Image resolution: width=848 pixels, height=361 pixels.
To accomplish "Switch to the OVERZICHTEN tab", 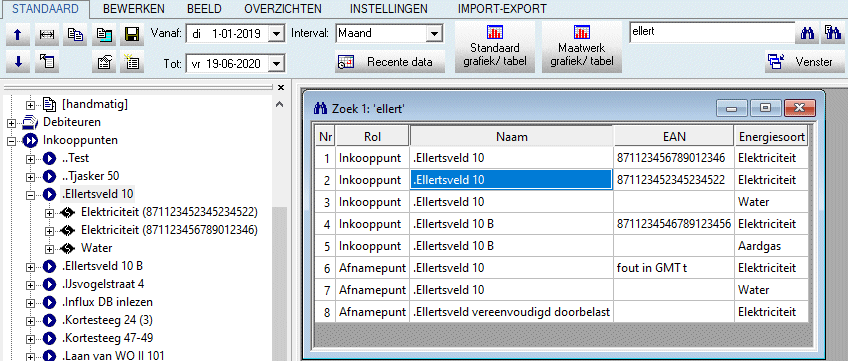I will point(283,9).
